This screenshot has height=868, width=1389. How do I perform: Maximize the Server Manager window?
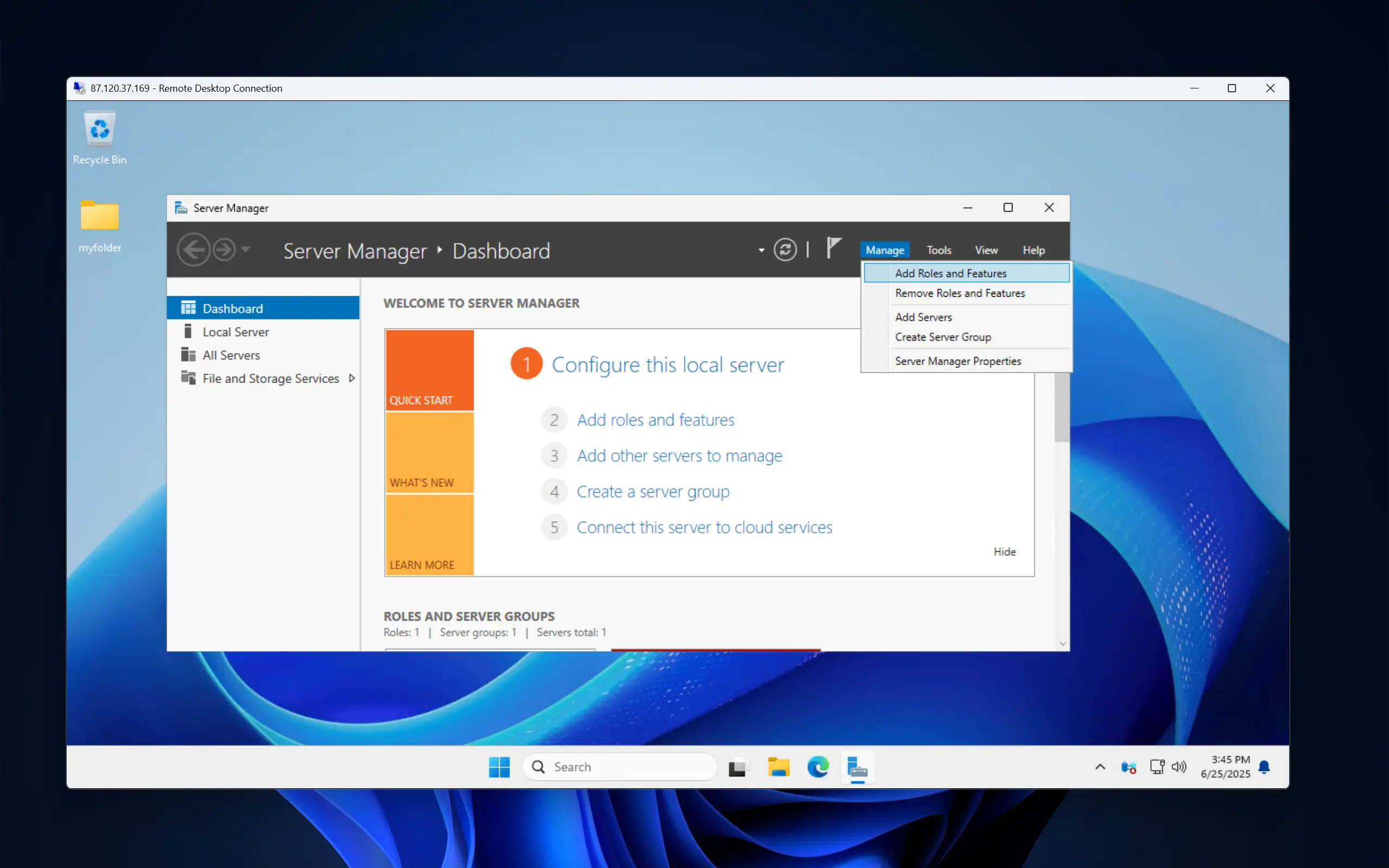(1008, 208)
